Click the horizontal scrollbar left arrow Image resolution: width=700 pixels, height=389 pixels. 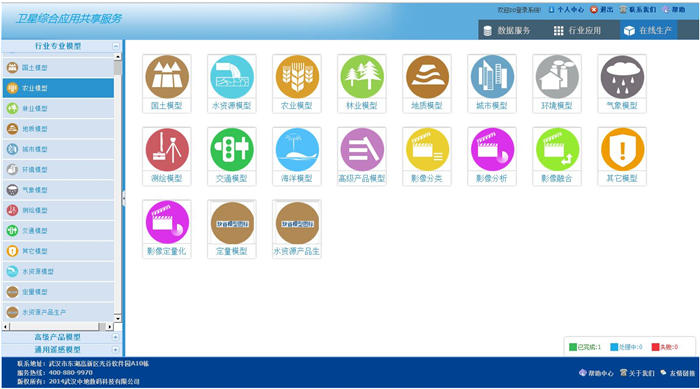click(x=6, y=326)
